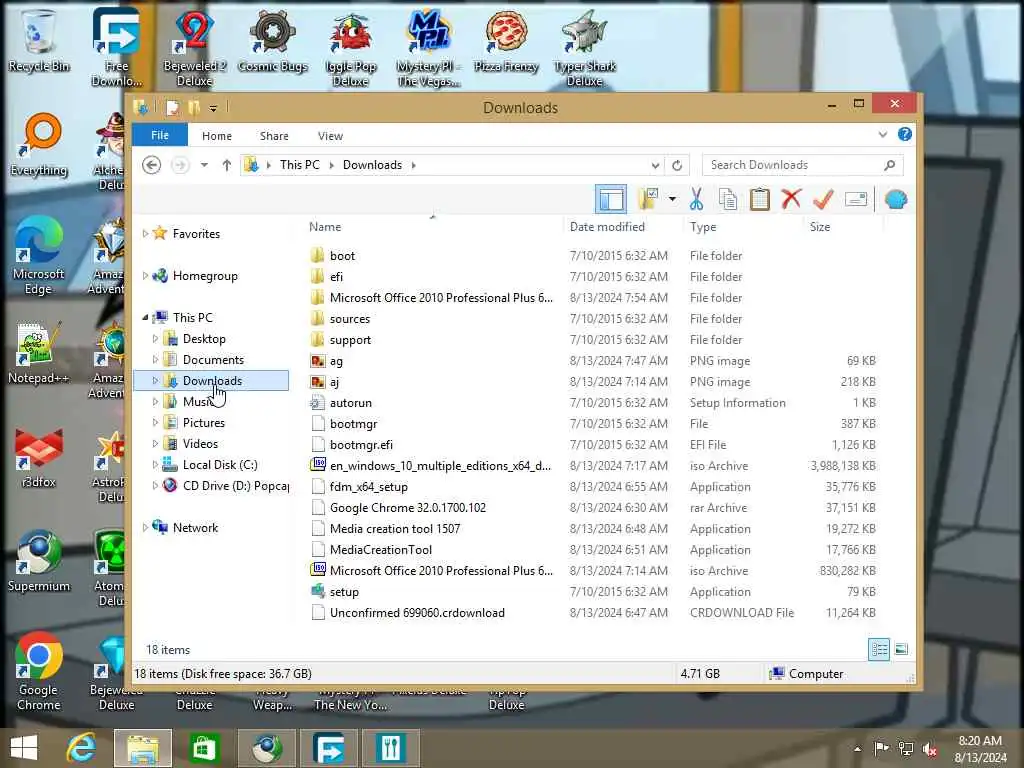
Task: Click the Back navigation arrow
Action: [152, 165]
